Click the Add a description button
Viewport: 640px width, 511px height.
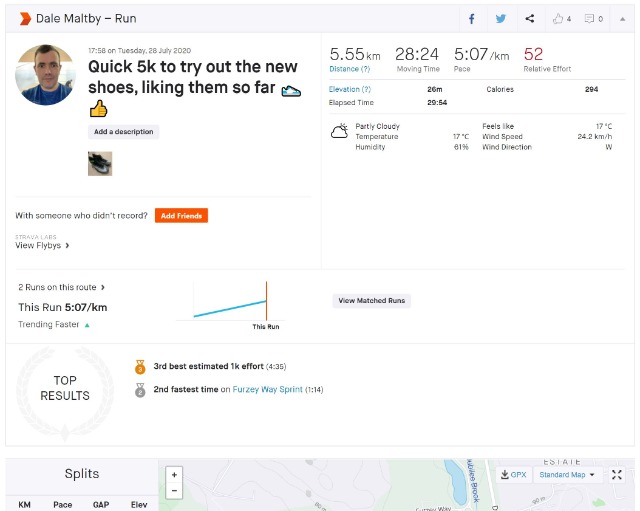[x=124, y=132]
